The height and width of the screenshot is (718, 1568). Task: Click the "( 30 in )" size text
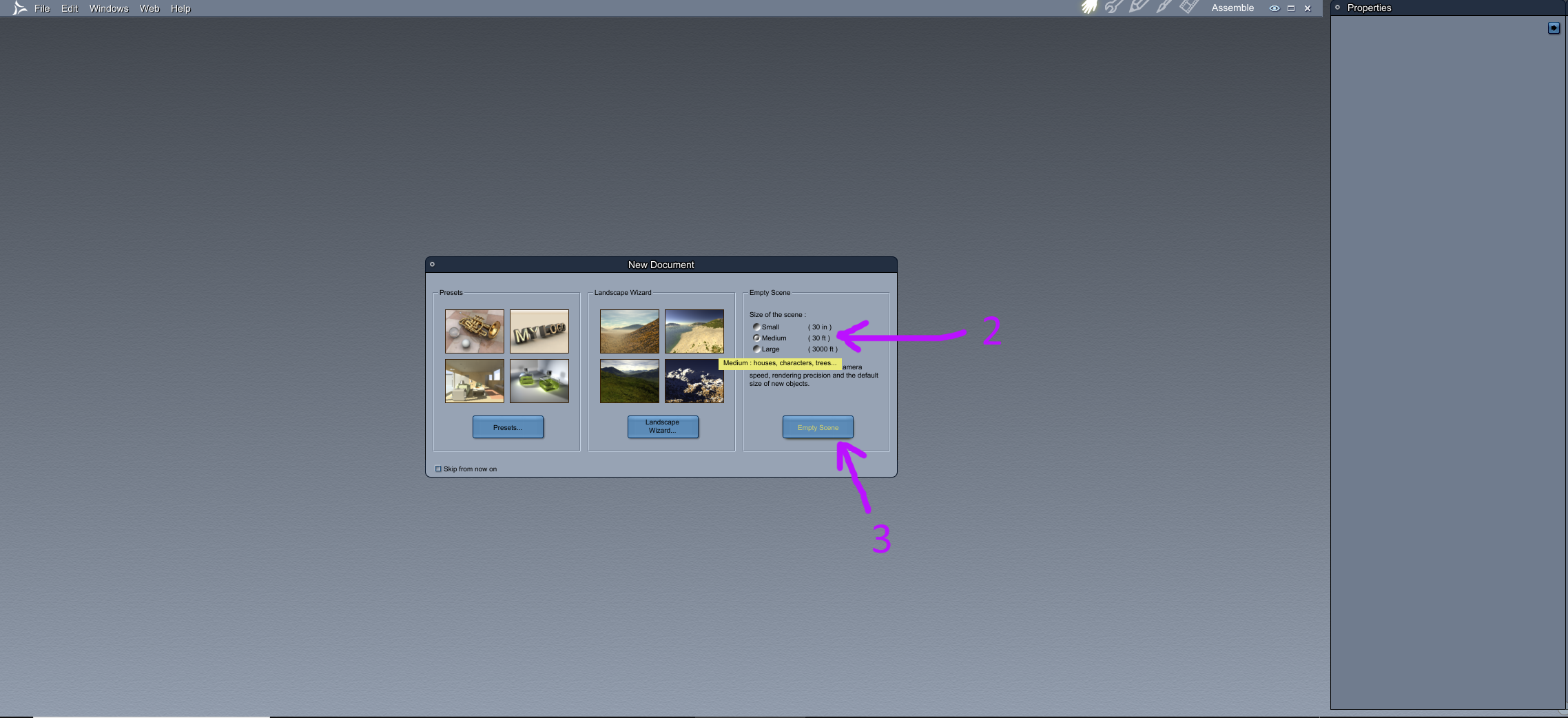point(820,327)
